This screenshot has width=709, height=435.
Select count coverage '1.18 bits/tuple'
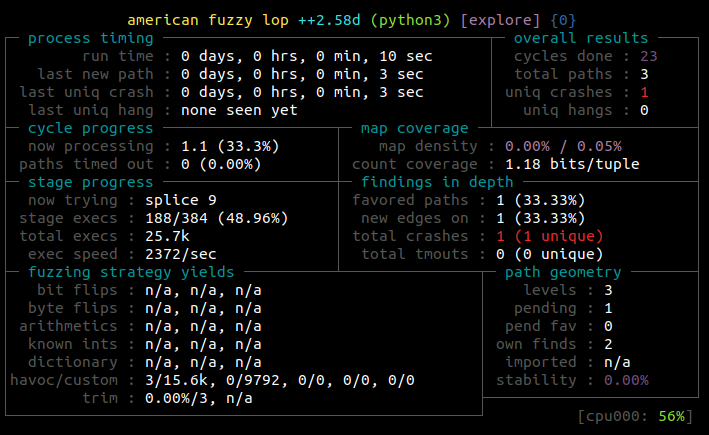click(x=572, y=164)
